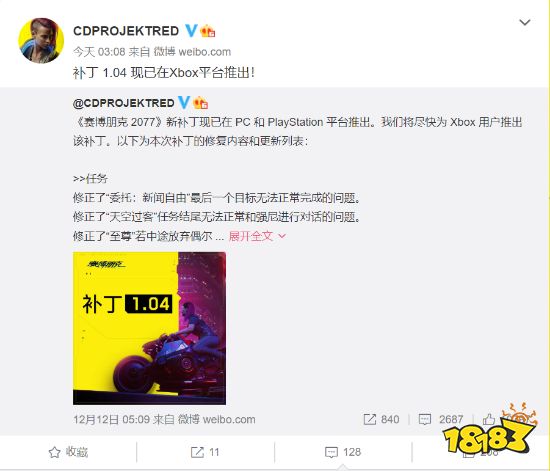The height and width of the screenshot is (471, 550).
Task: Open the 12月12日 05:09 original post timestamp
Action: coord(112,419)
